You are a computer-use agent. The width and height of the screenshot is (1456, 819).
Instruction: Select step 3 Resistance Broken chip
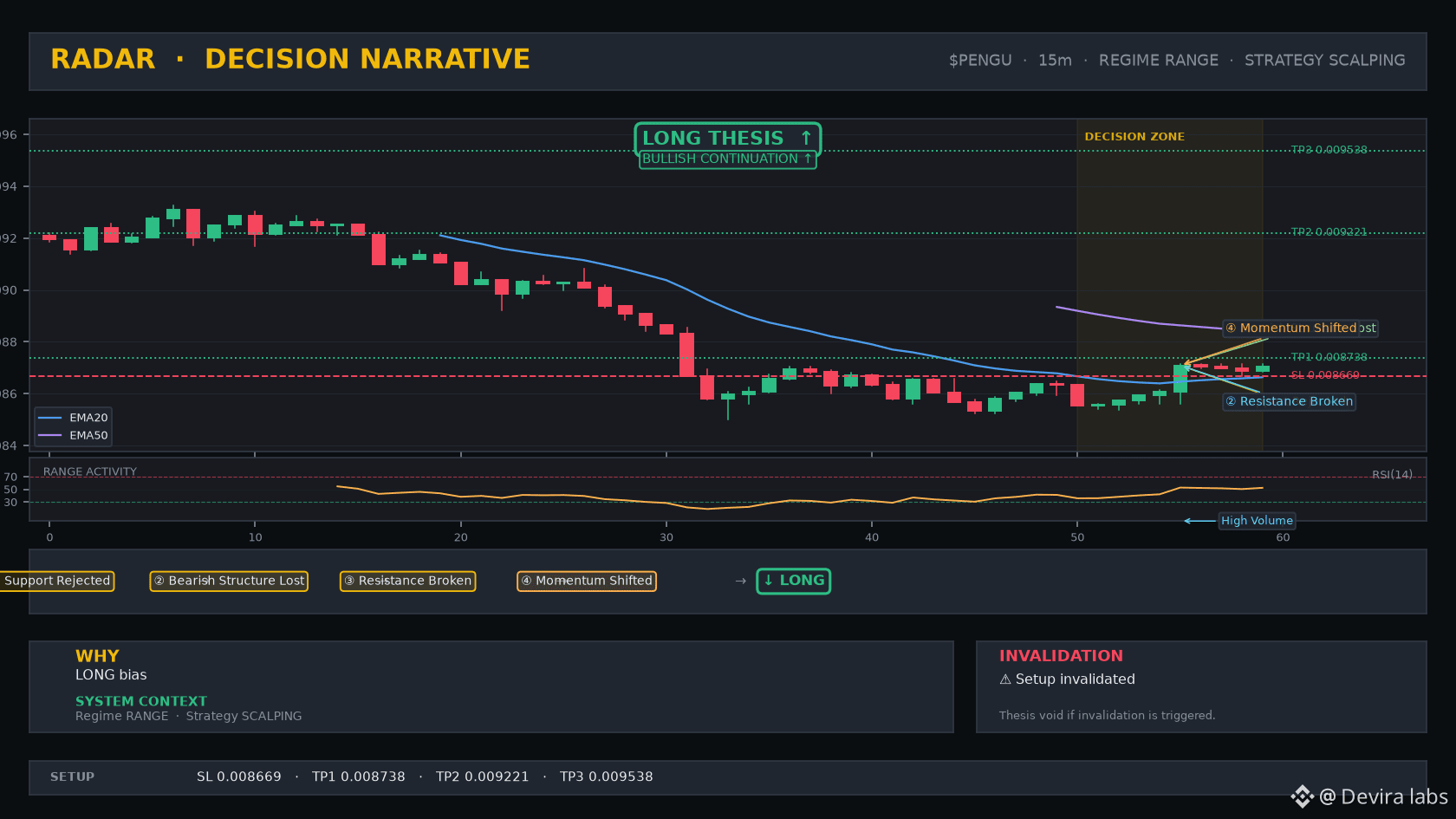coord(407,581)
